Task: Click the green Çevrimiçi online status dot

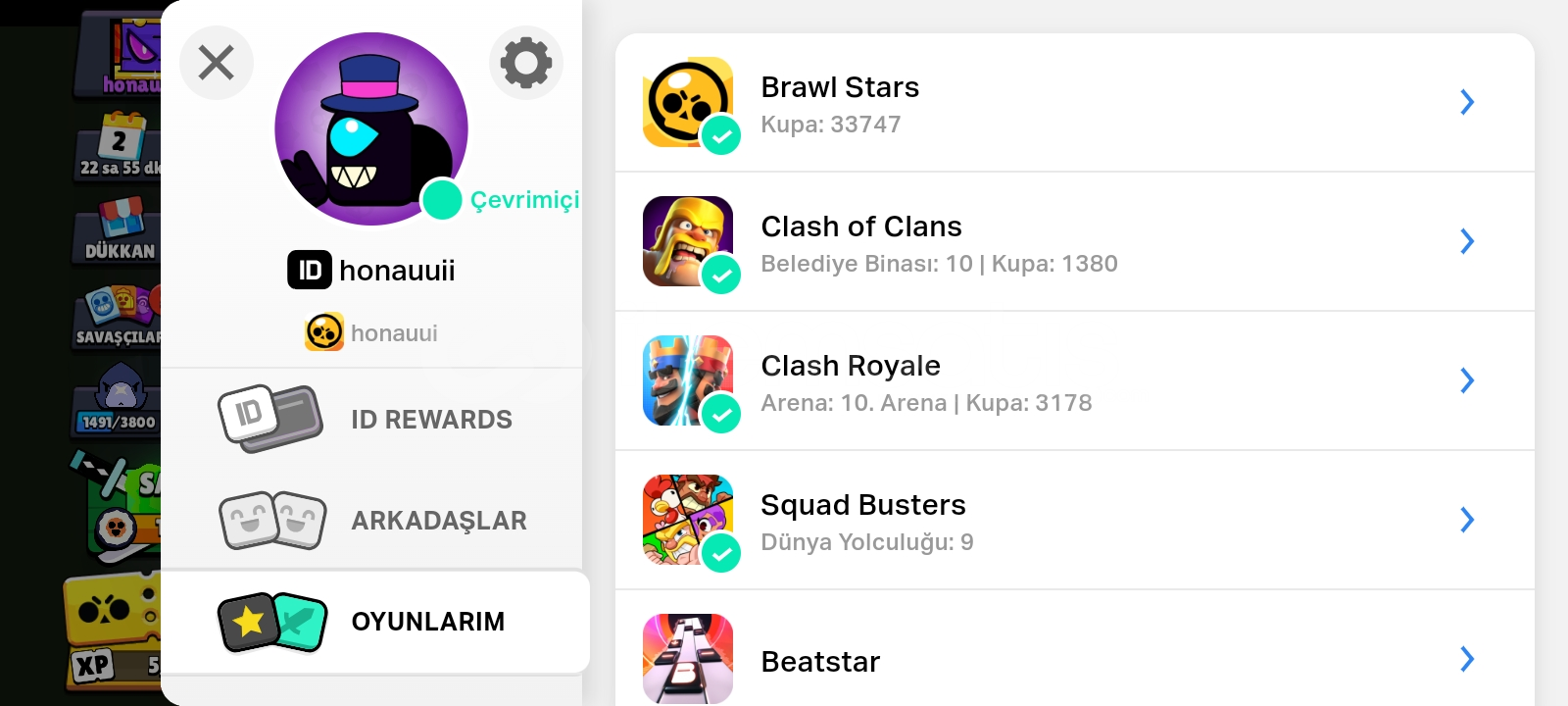Action: click(x=442, y=200)
